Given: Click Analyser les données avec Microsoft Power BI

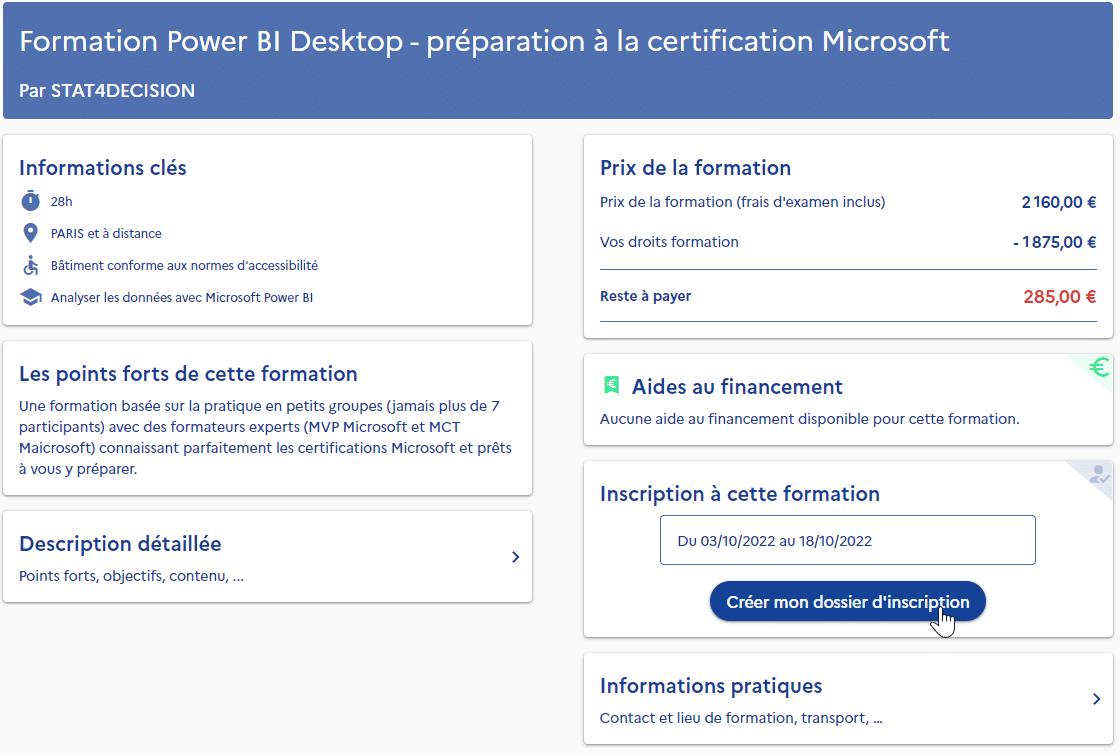Looking at the screenshot, I should pos(181,297).
